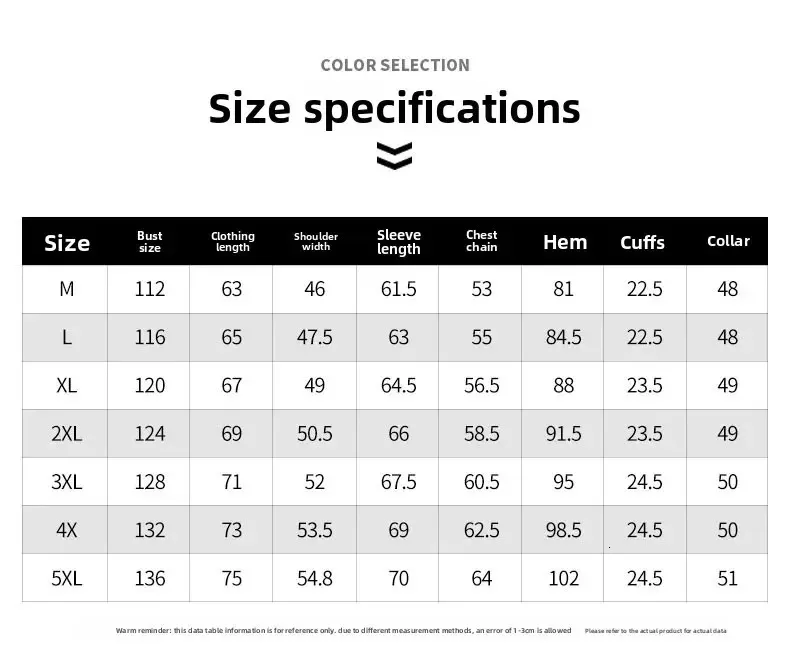Click the Collar column header

point(728,241)
